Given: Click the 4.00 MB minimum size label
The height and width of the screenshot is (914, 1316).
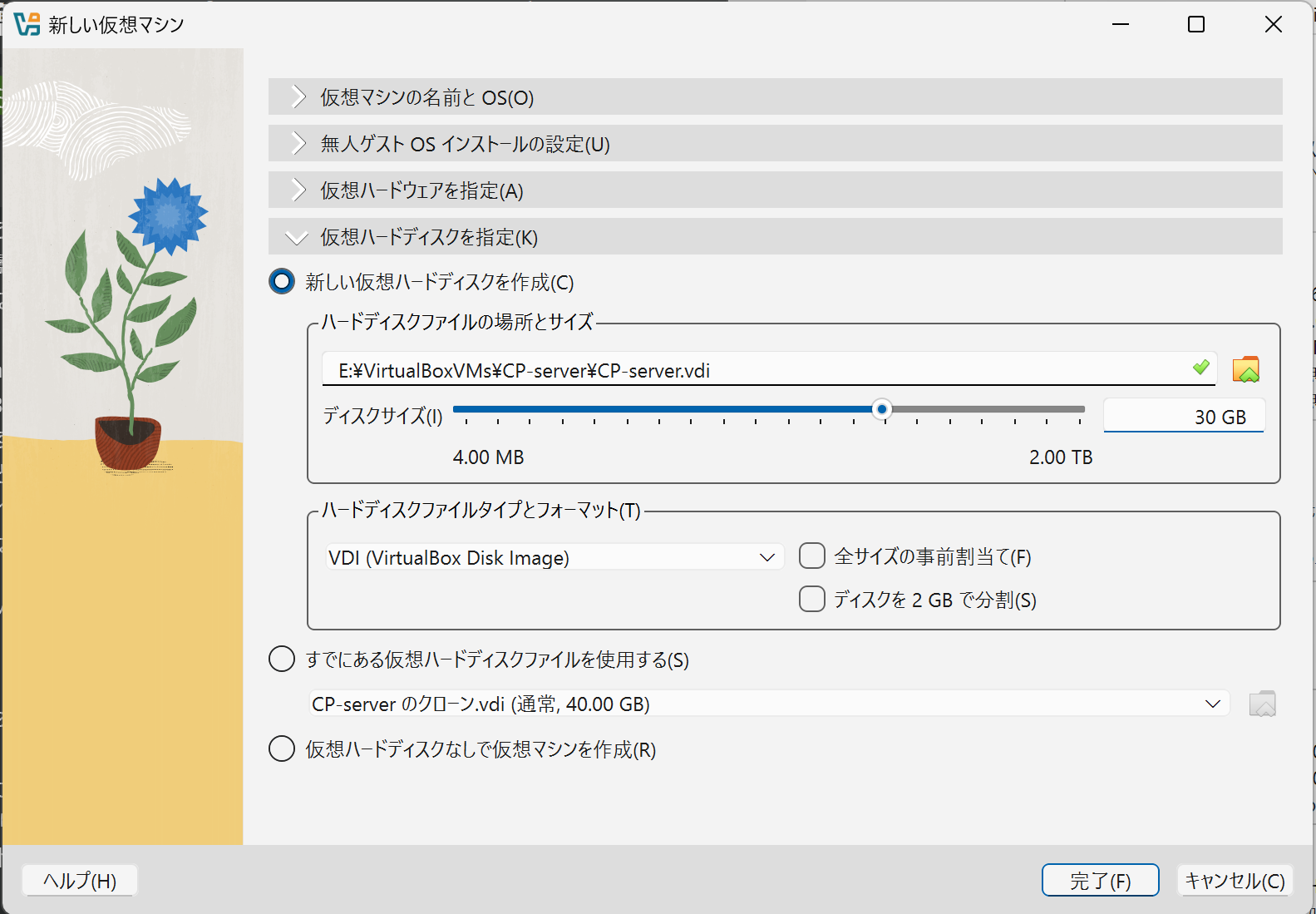Looking at the screenshot, I should click(x=488, y=457).
